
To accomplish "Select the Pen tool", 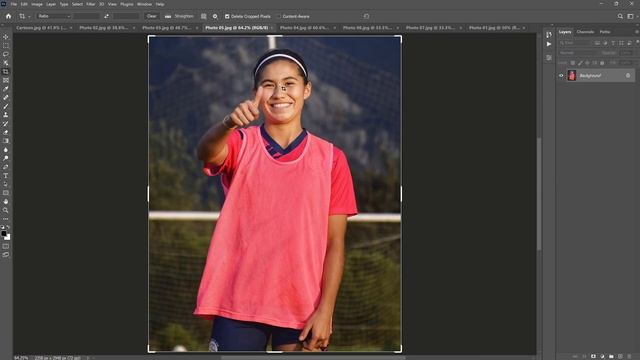I will coord(6,167).
